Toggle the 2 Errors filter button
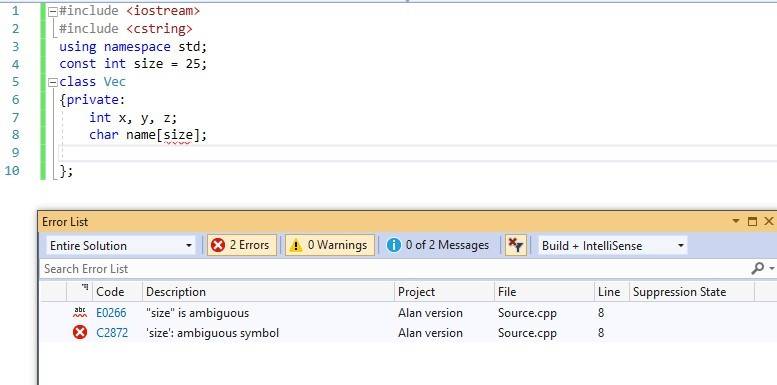The width and height of the screenshot is (777, 385). (x=242, y=245)
